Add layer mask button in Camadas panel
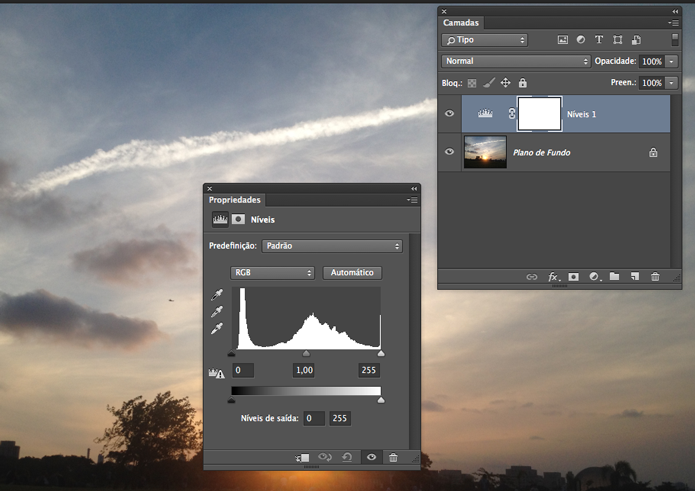This screenshot has width=695, height=491. click(x=574, y=277)
